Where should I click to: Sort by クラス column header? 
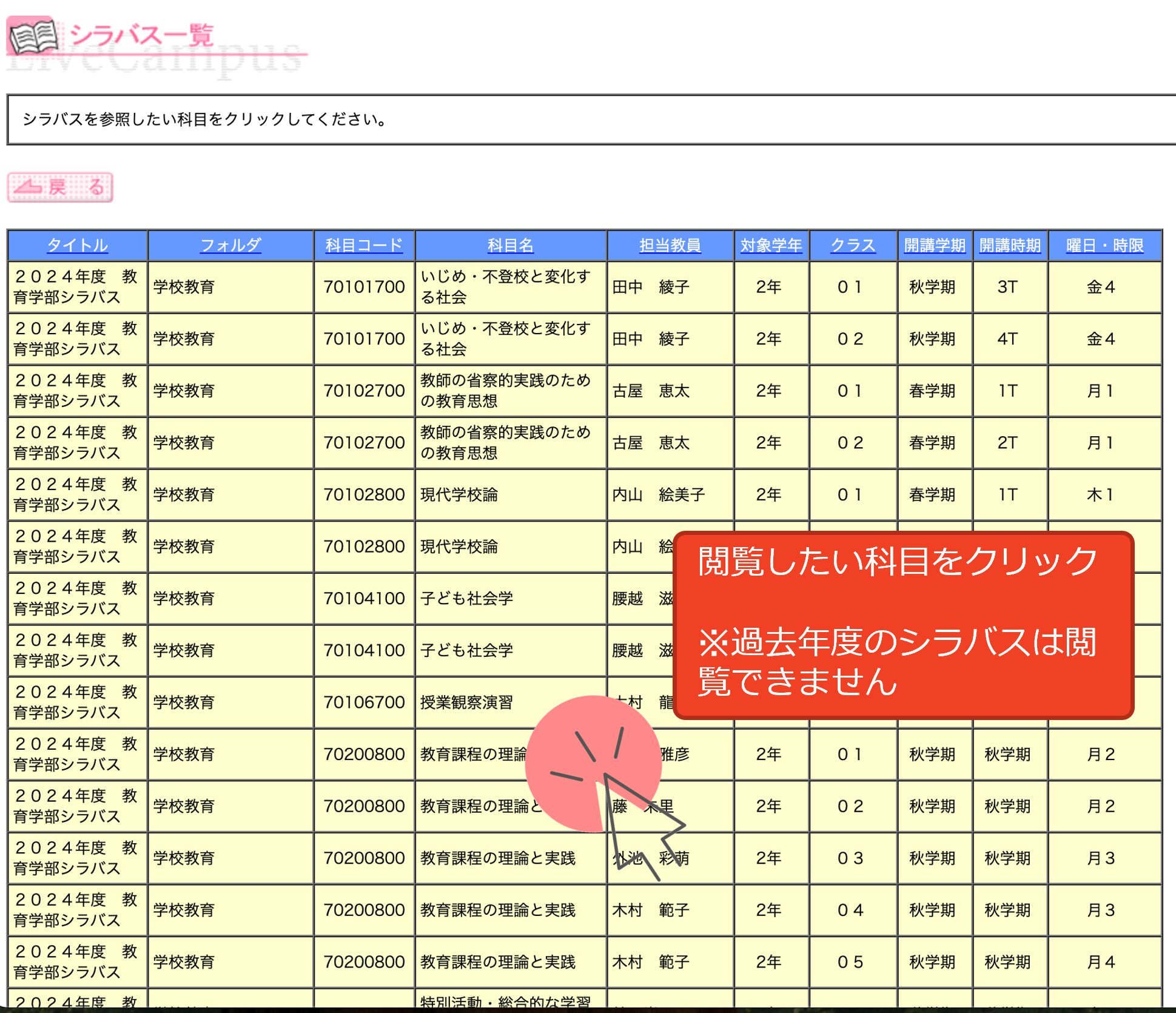point(853,245)
